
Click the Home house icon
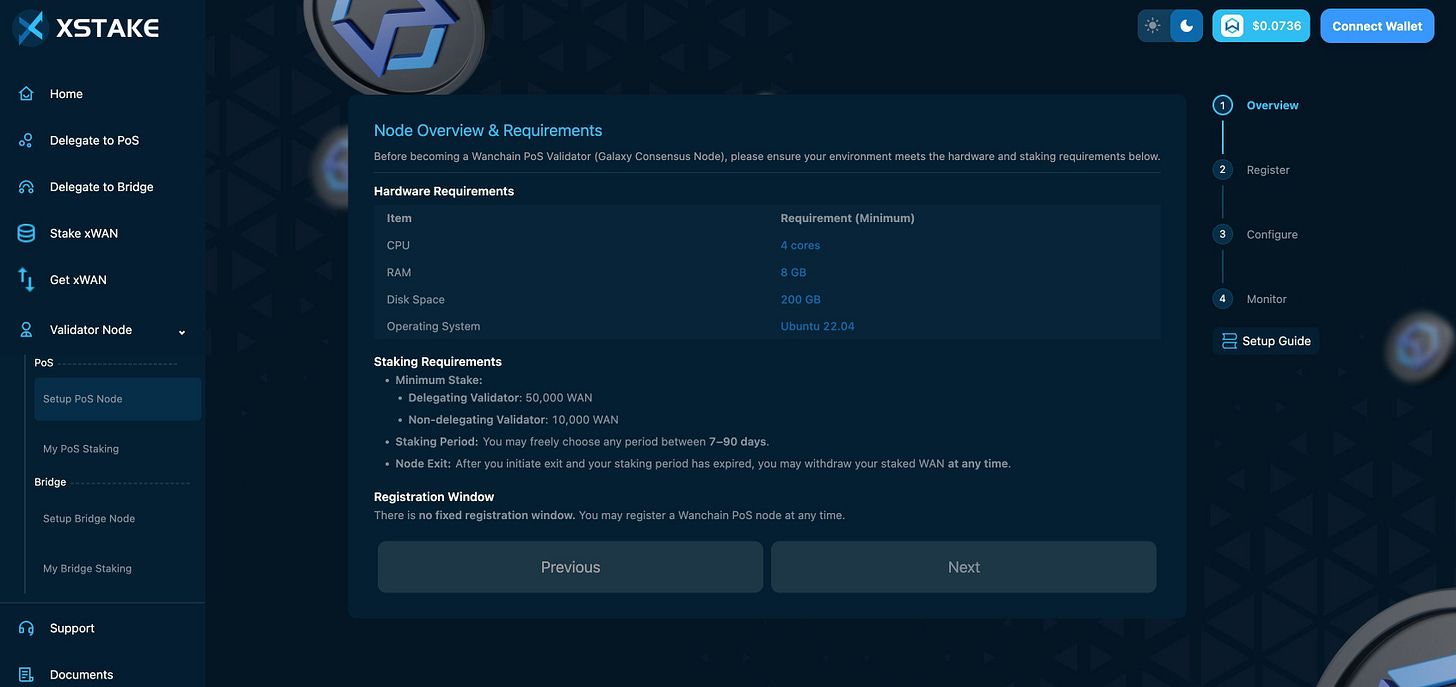tap(27, 94)
